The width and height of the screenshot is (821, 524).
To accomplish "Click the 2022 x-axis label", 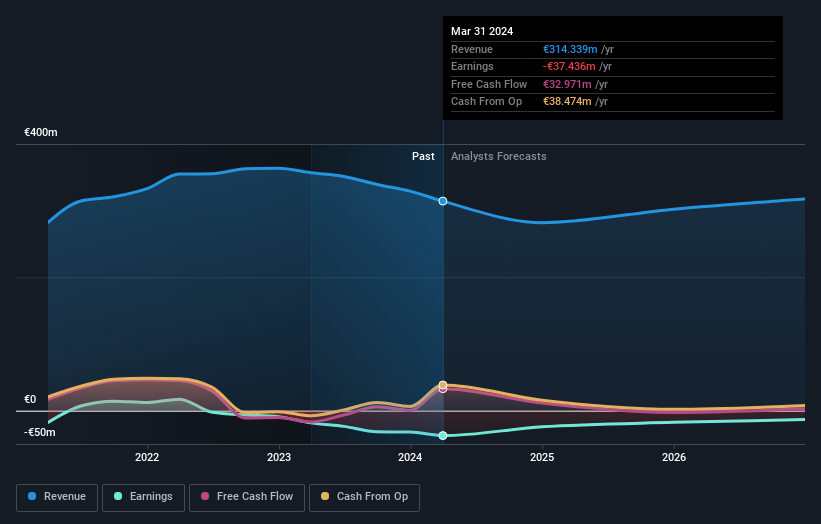I will [147, 457].
